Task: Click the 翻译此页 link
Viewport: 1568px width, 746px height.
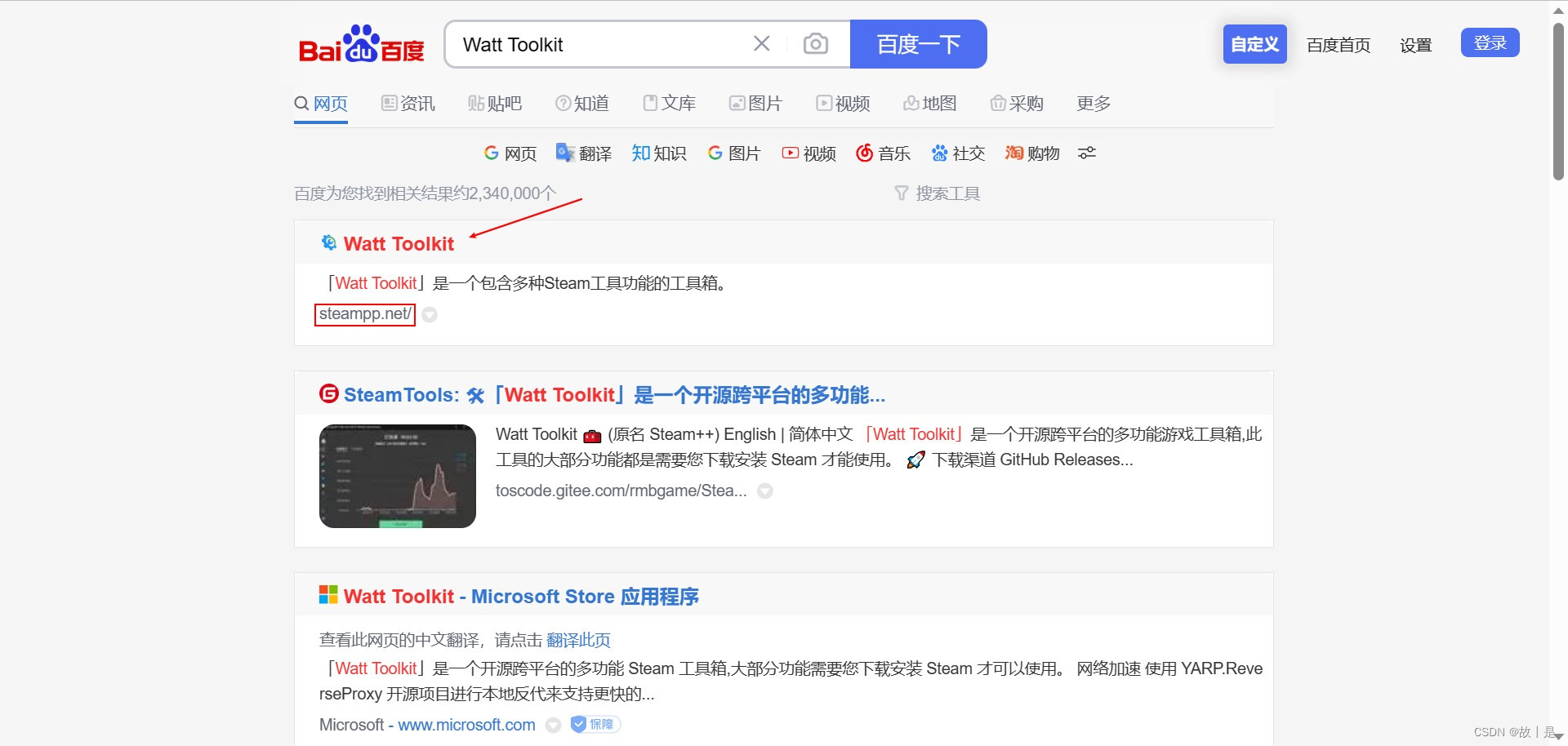Action: pos(578,640)
